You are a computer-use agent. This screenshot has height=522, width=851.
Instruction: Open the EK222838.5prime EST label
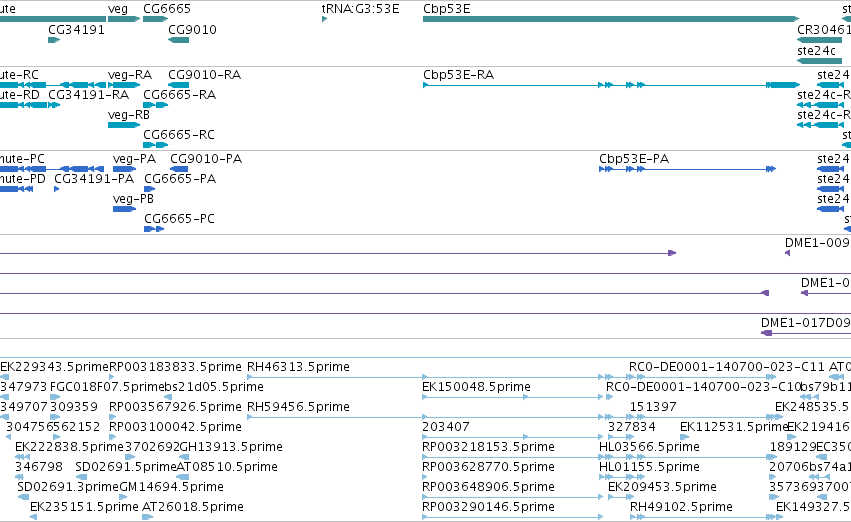[69, 447]
